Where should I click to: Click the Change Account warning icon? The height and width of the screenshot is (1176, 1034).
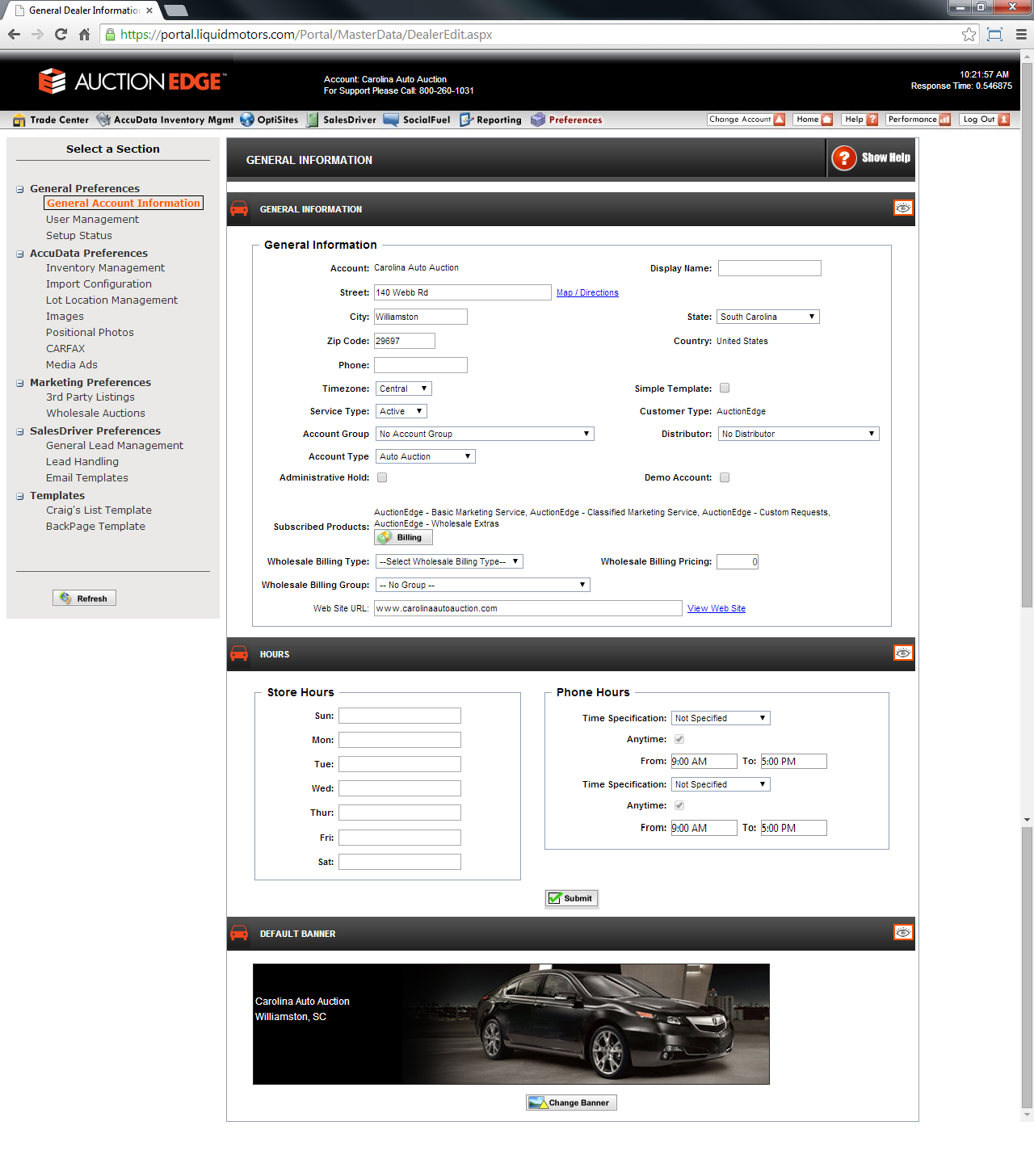click(779, 120)
